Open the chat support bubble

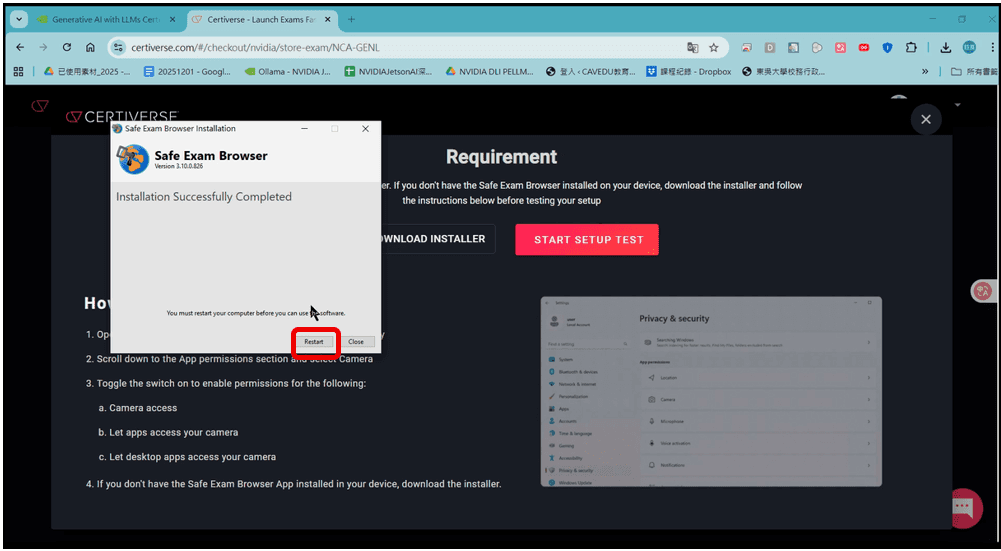coord(964,508)
